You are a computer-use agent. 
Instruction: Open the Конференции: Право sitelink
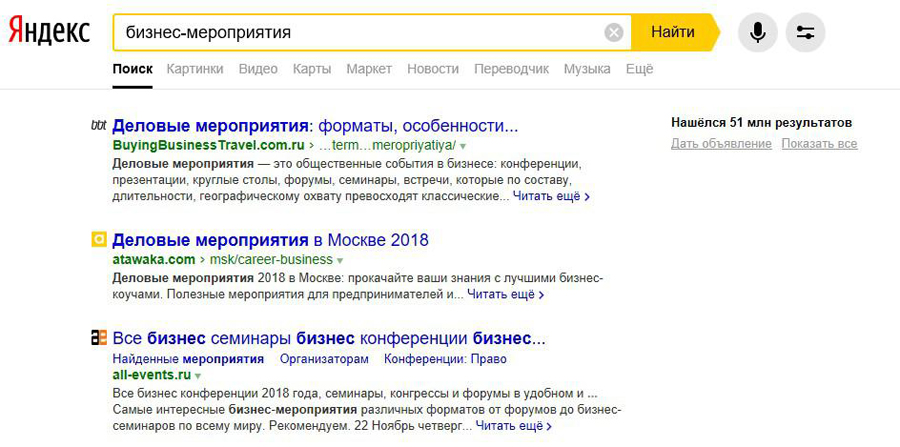pyautogui.click(x=445, y=359)
